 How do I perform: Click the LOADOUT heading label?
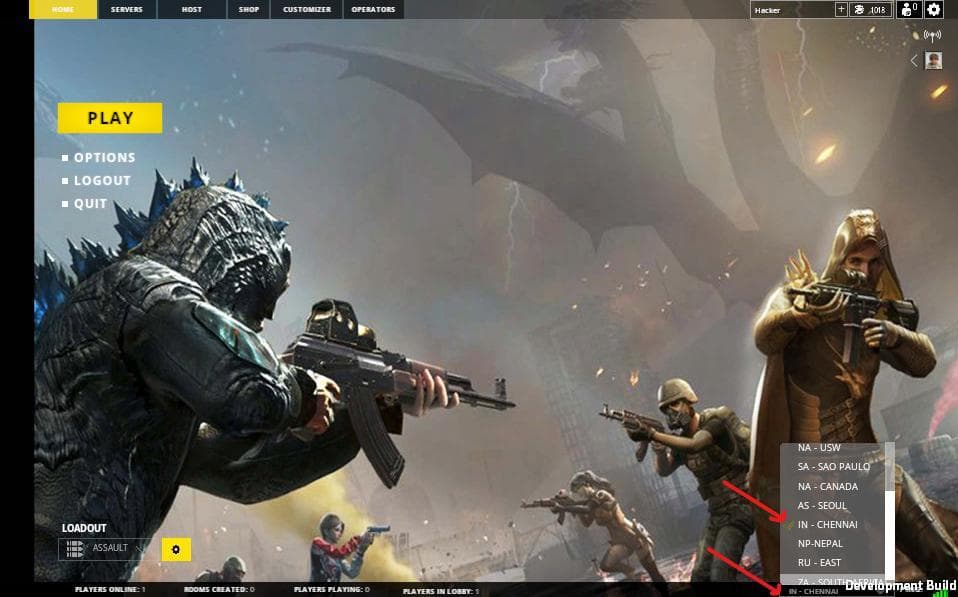(84, 528)
